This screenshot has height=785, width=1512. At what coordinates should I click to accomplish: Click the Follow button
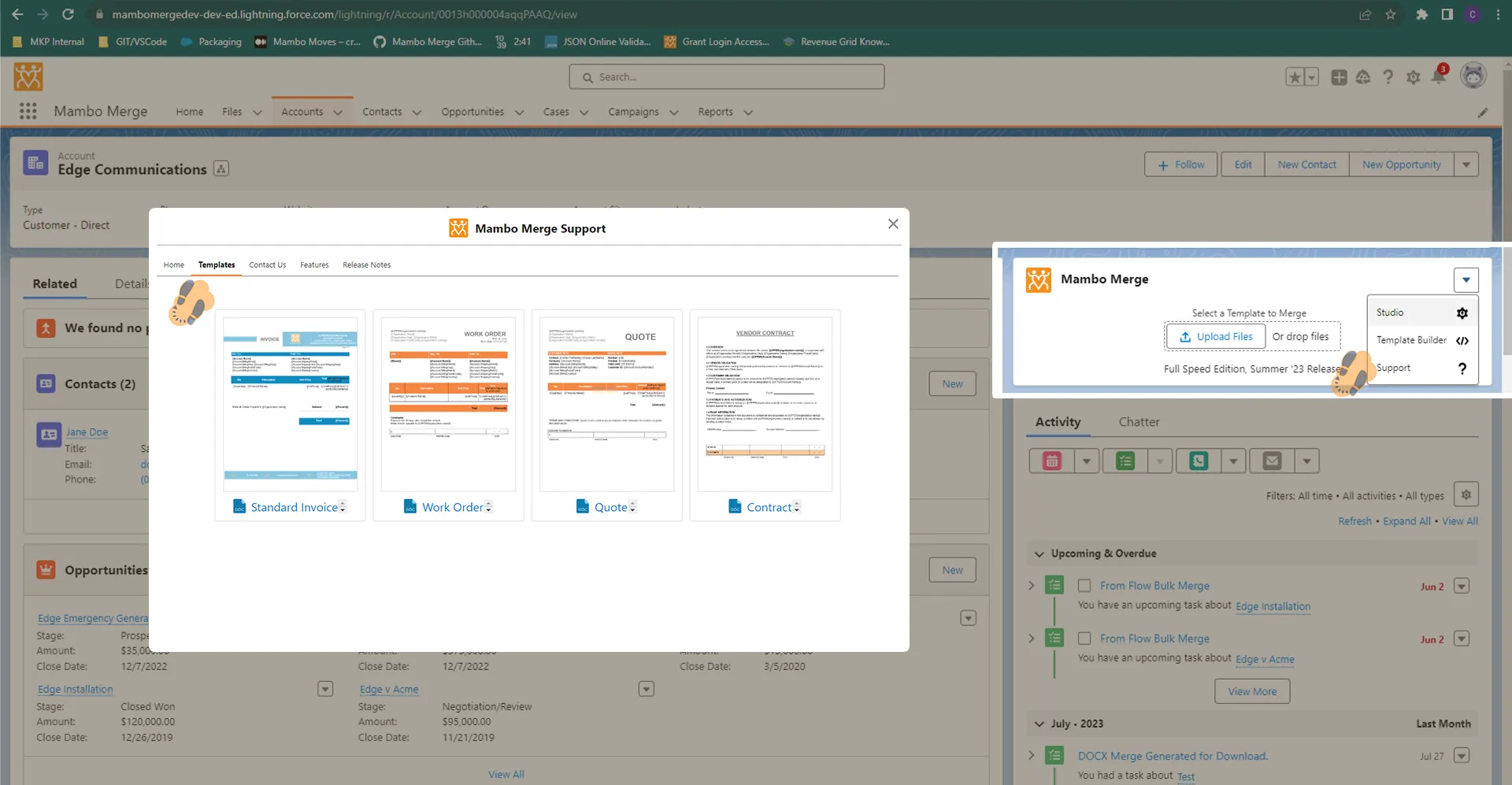1180,165
